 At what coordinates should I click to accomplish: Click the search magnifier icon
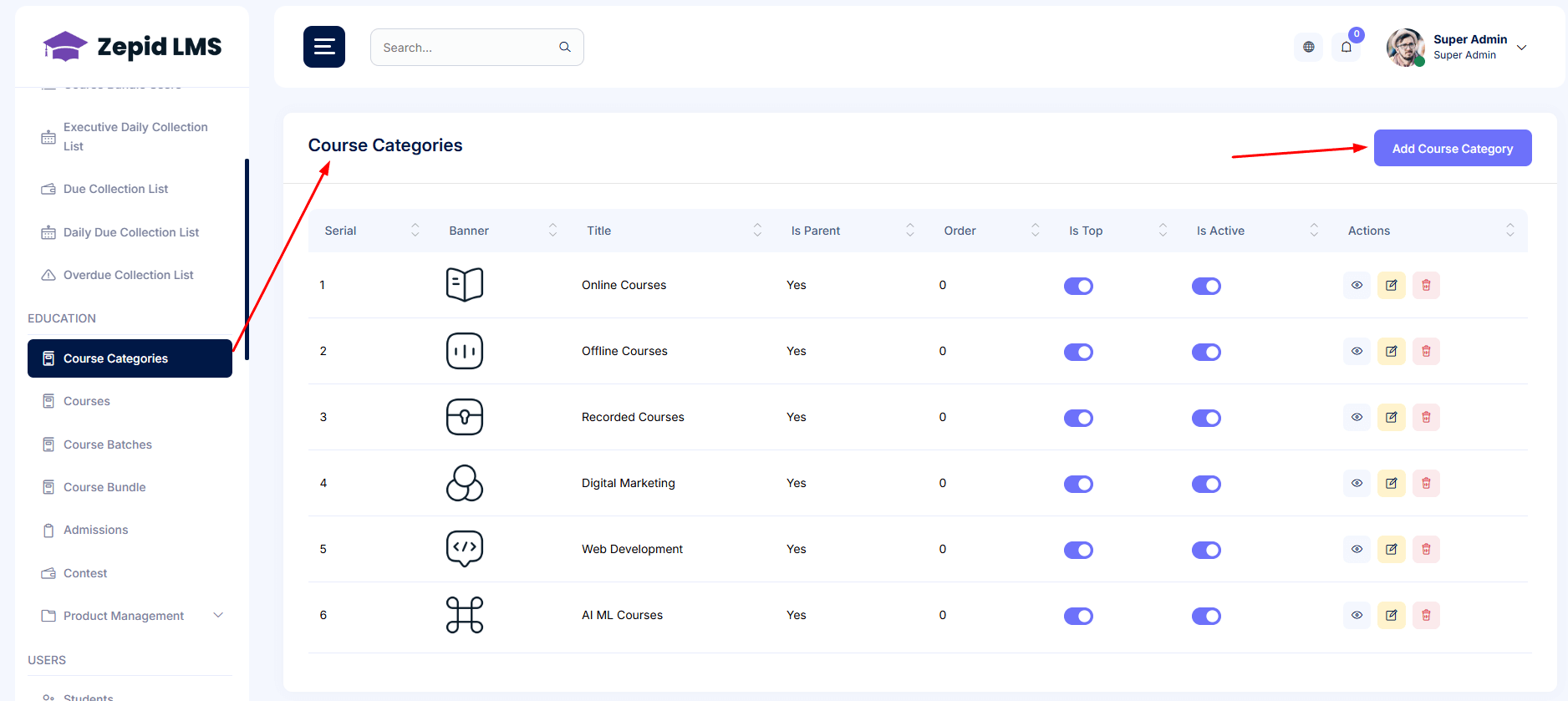[x=565, y=47]
